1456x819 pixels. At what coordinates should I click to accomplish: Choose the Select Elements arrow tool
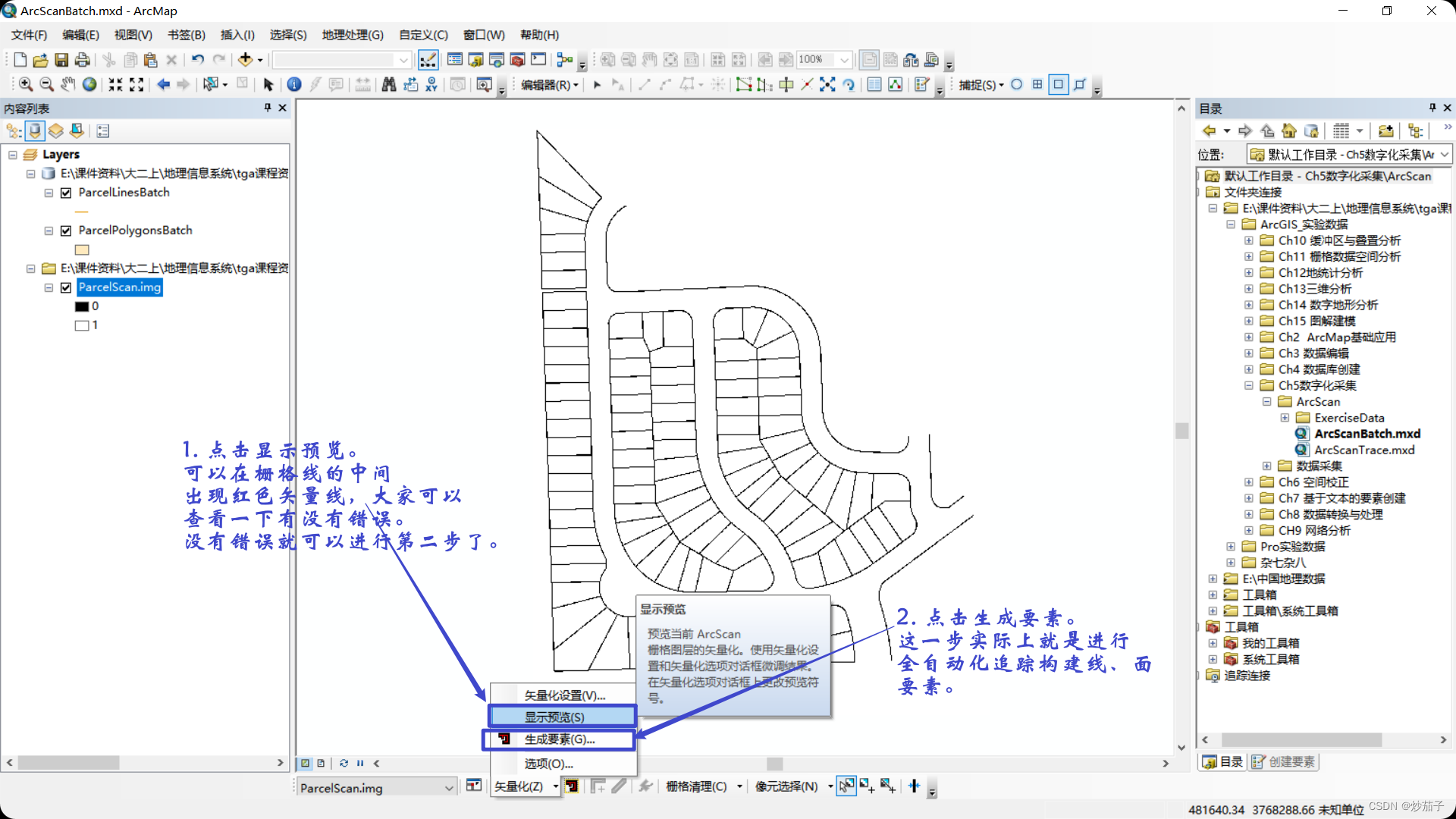click(x=268, y=84)
